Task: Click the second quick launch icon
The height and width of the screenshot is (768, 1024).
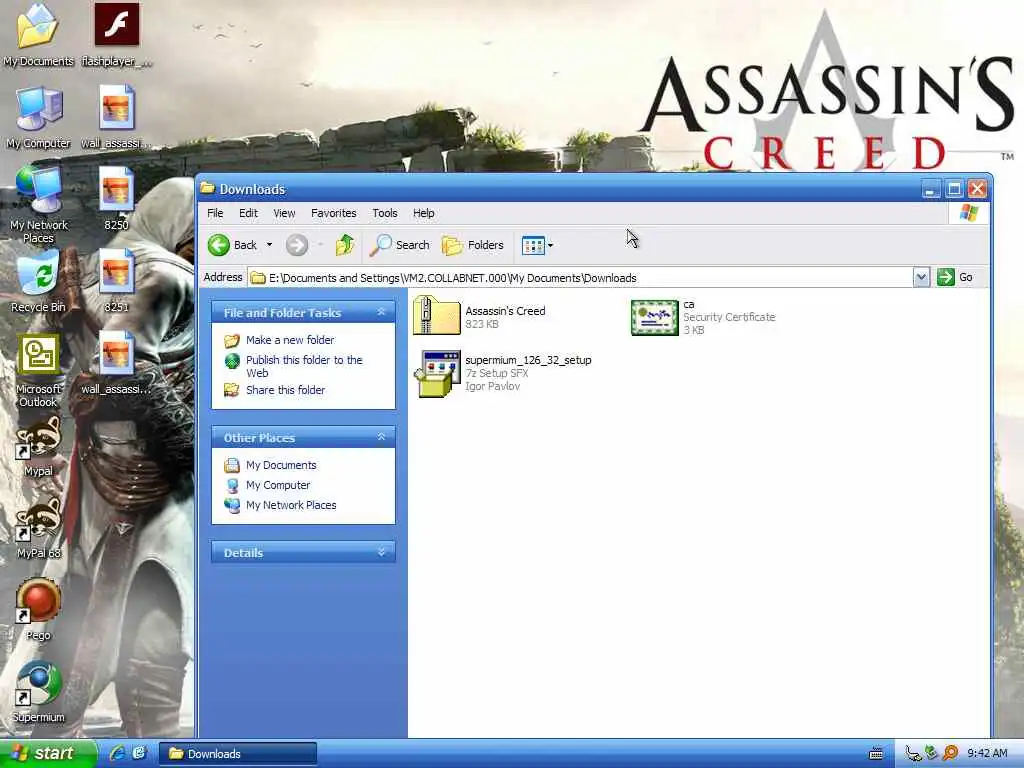Action: pyautogui.click(x=139, y=753)
